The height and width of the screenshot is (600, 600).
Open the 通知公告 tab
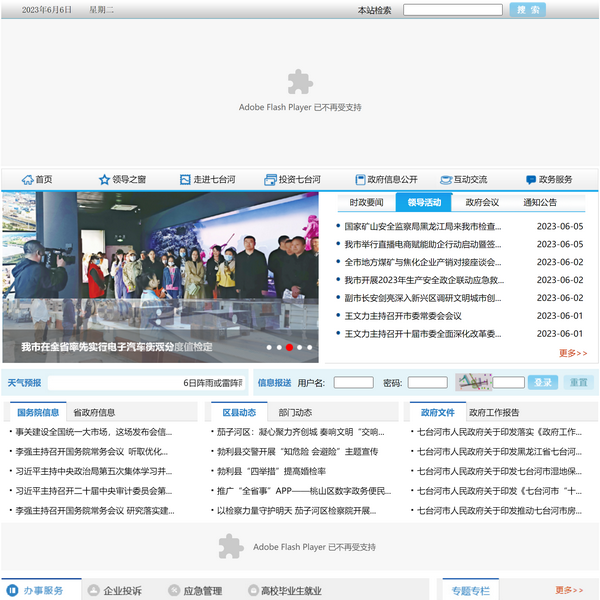tap(540, 202)
